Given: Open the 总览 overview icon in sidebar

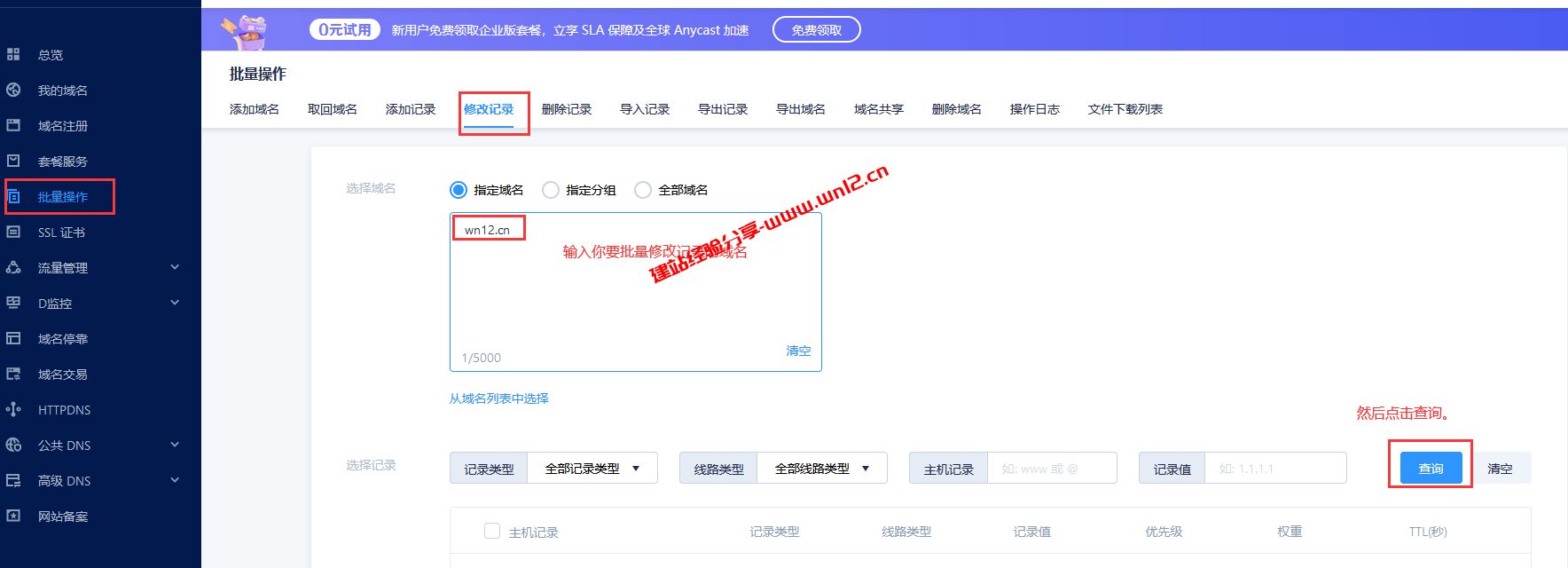Looking at the screenshot, I should tap(13, 54).
